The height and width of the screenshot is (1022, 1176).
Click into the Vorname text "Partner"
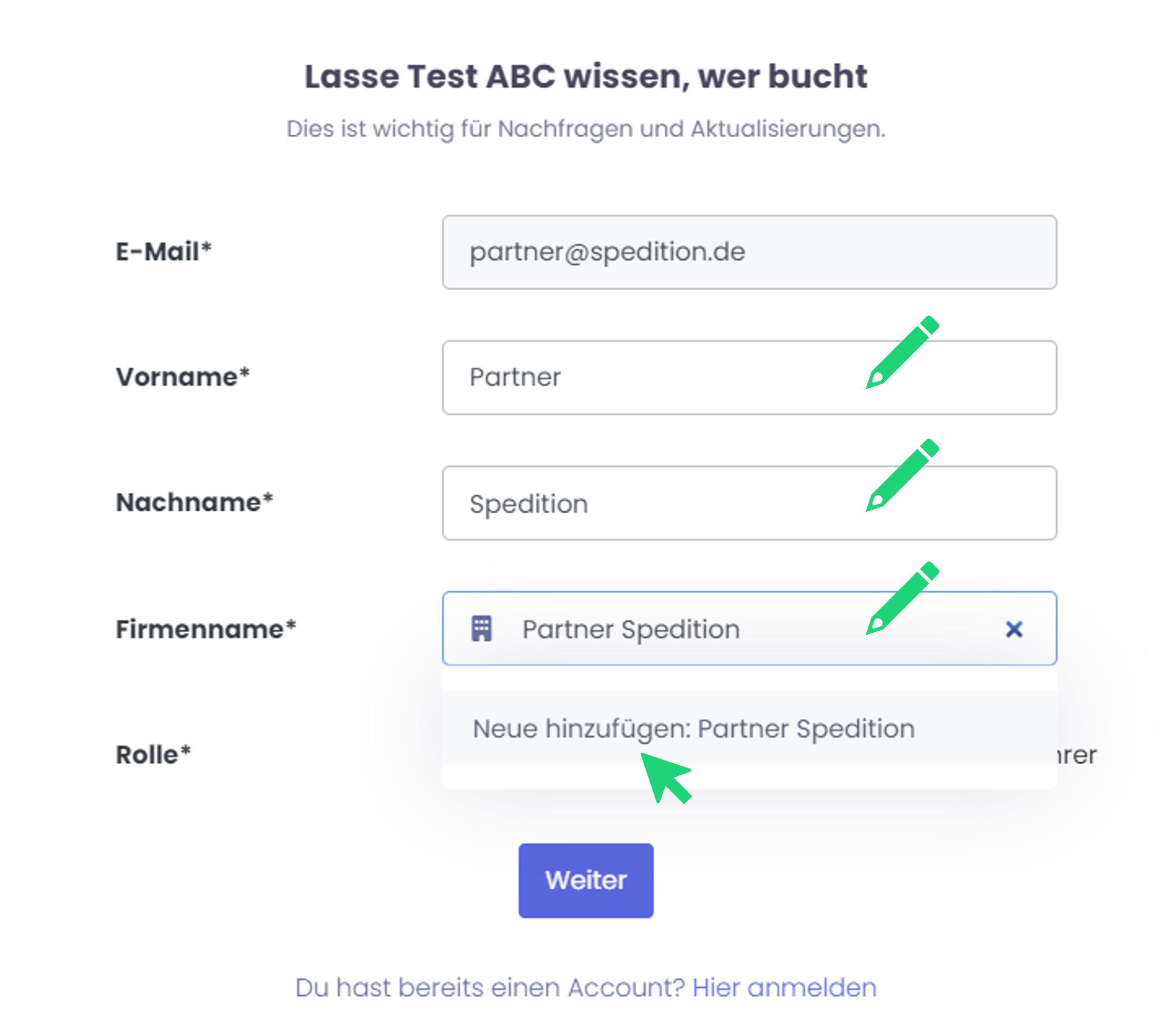(x=515, y=378)
